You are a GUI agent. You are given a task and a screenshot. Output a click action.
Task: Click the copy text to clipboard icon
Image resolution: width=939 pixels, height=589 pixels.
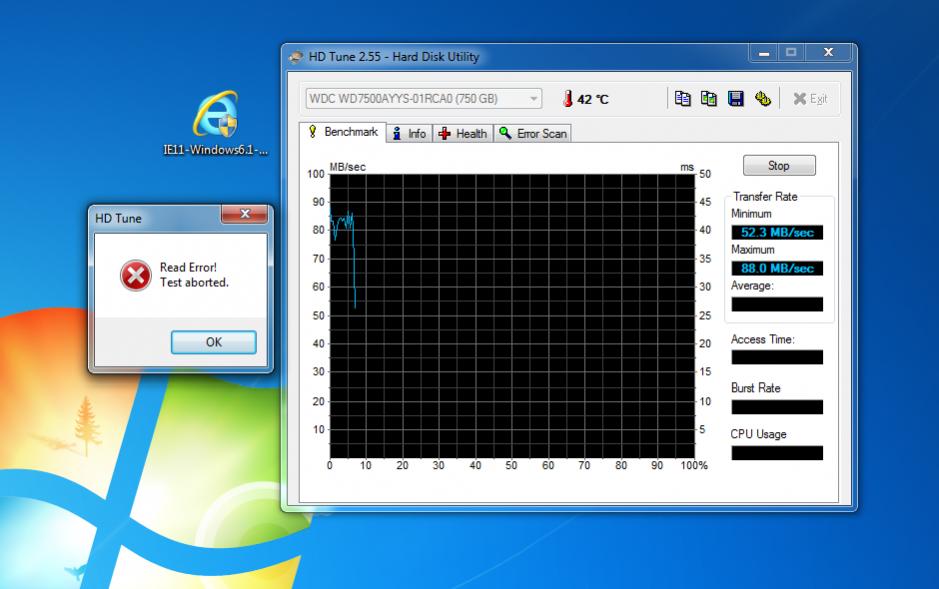pyautogui.click(x=683, y=98)
